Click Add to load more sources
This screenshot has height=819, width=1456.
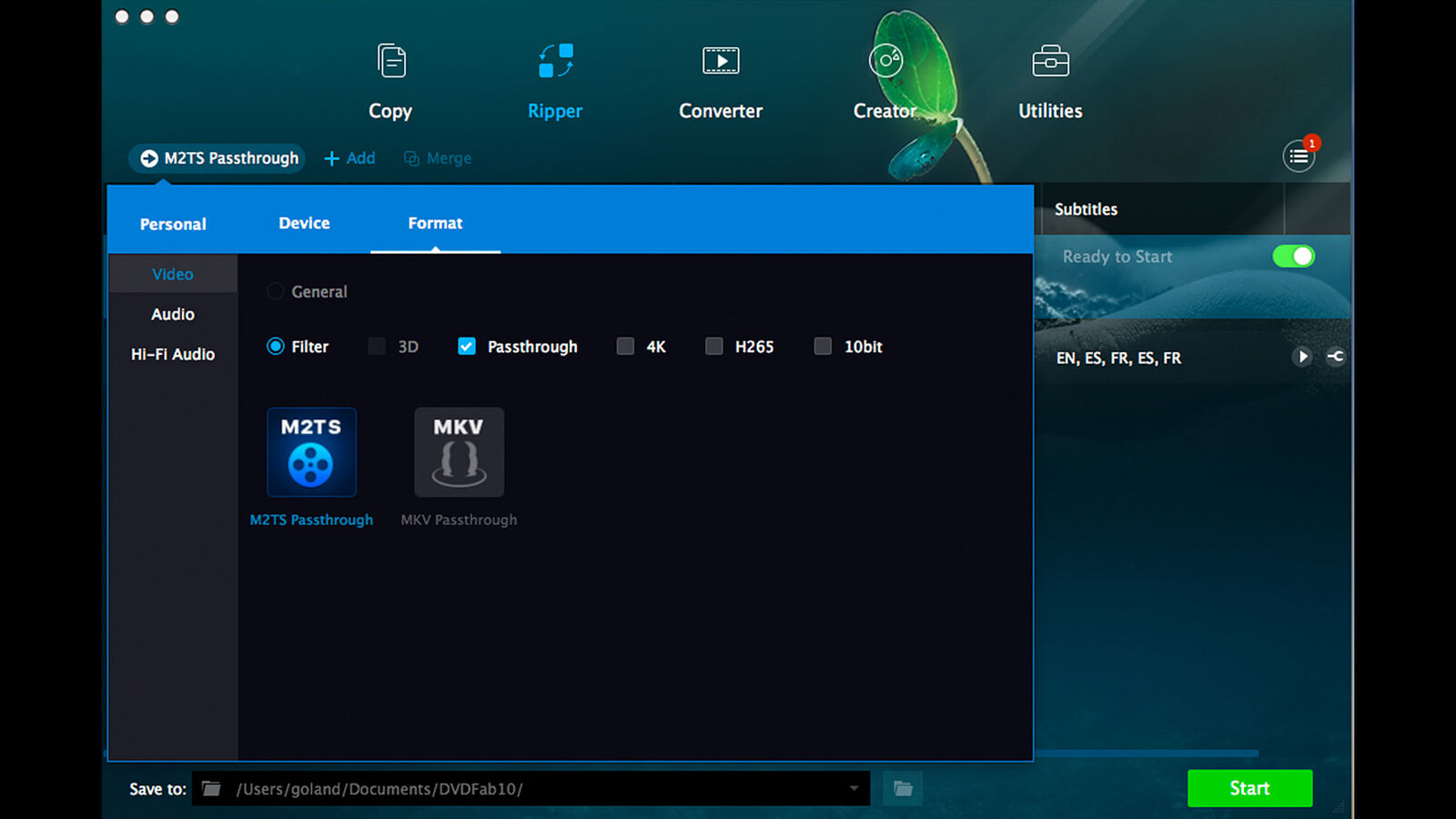349,157
